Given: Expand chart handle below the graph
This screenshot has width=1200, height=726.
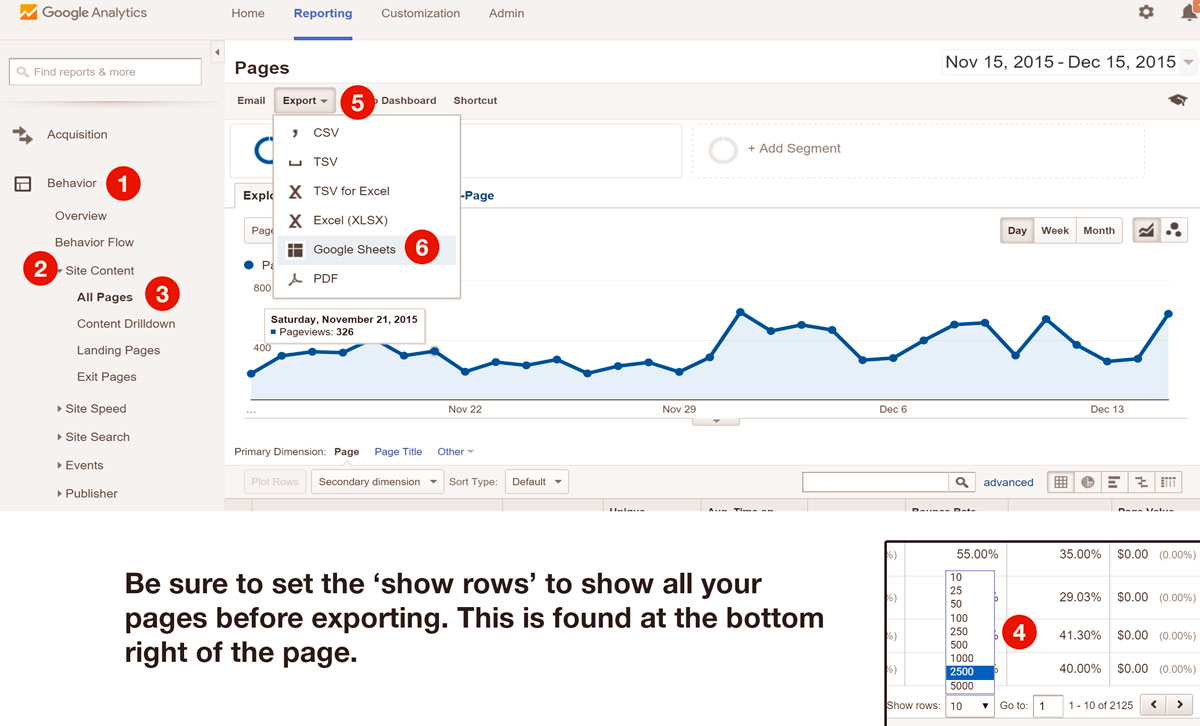Looking at the screenshot, I should pos(716,421).
